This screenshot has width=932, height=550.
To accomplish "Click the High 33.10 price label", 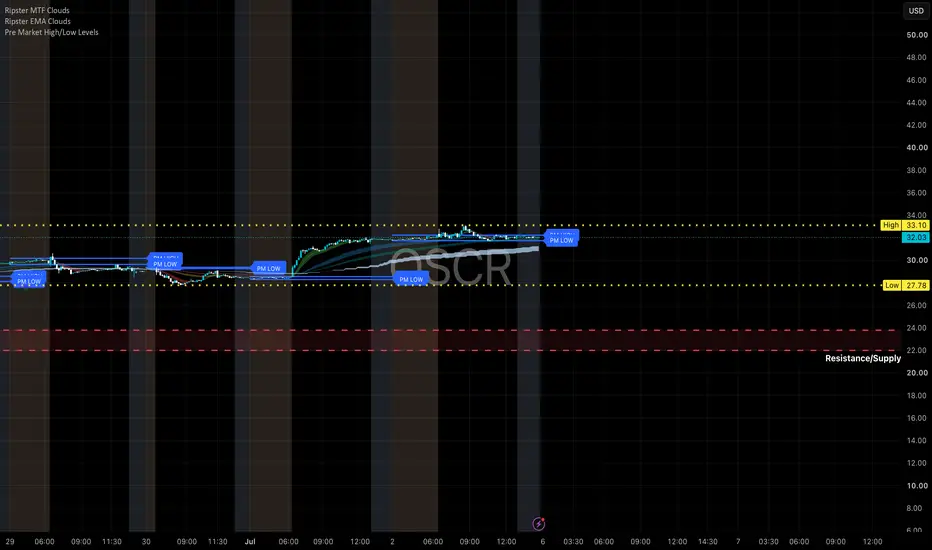I will tap(904, 225).
